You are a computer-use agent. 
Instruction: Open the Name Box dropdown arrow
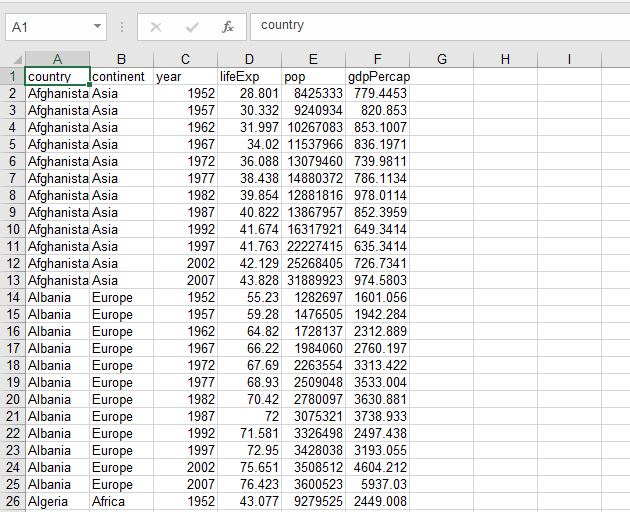[97, 27]
